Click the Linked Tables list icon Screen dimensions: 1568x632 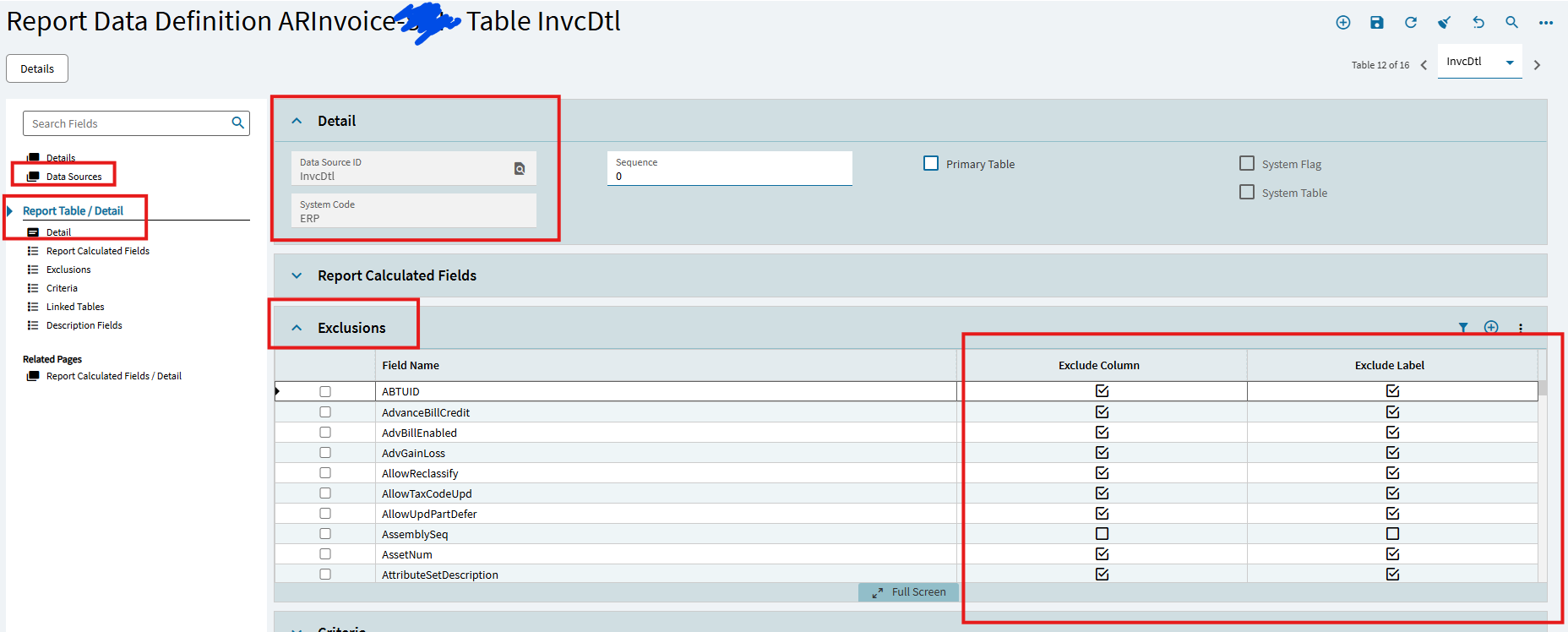[33, 307]
